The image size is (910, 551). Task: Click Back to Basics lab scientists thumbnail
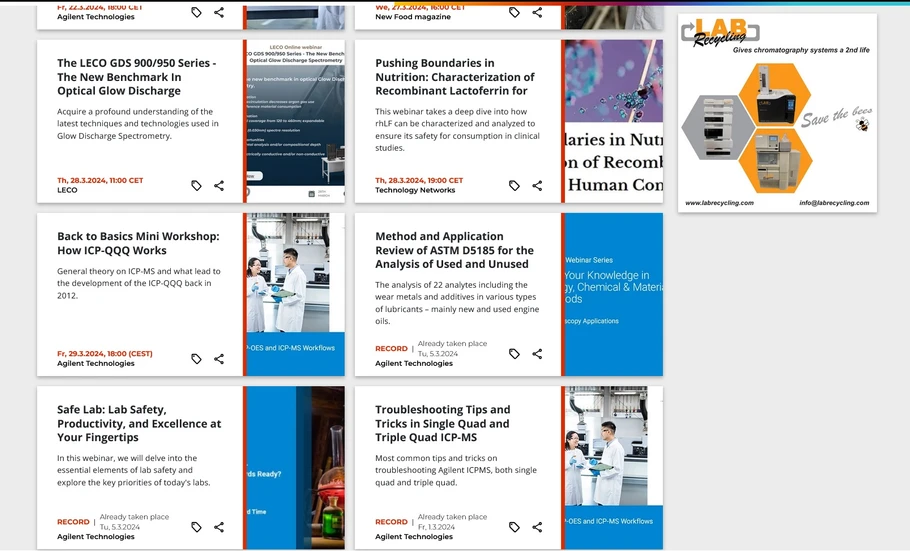click(295, 294)
